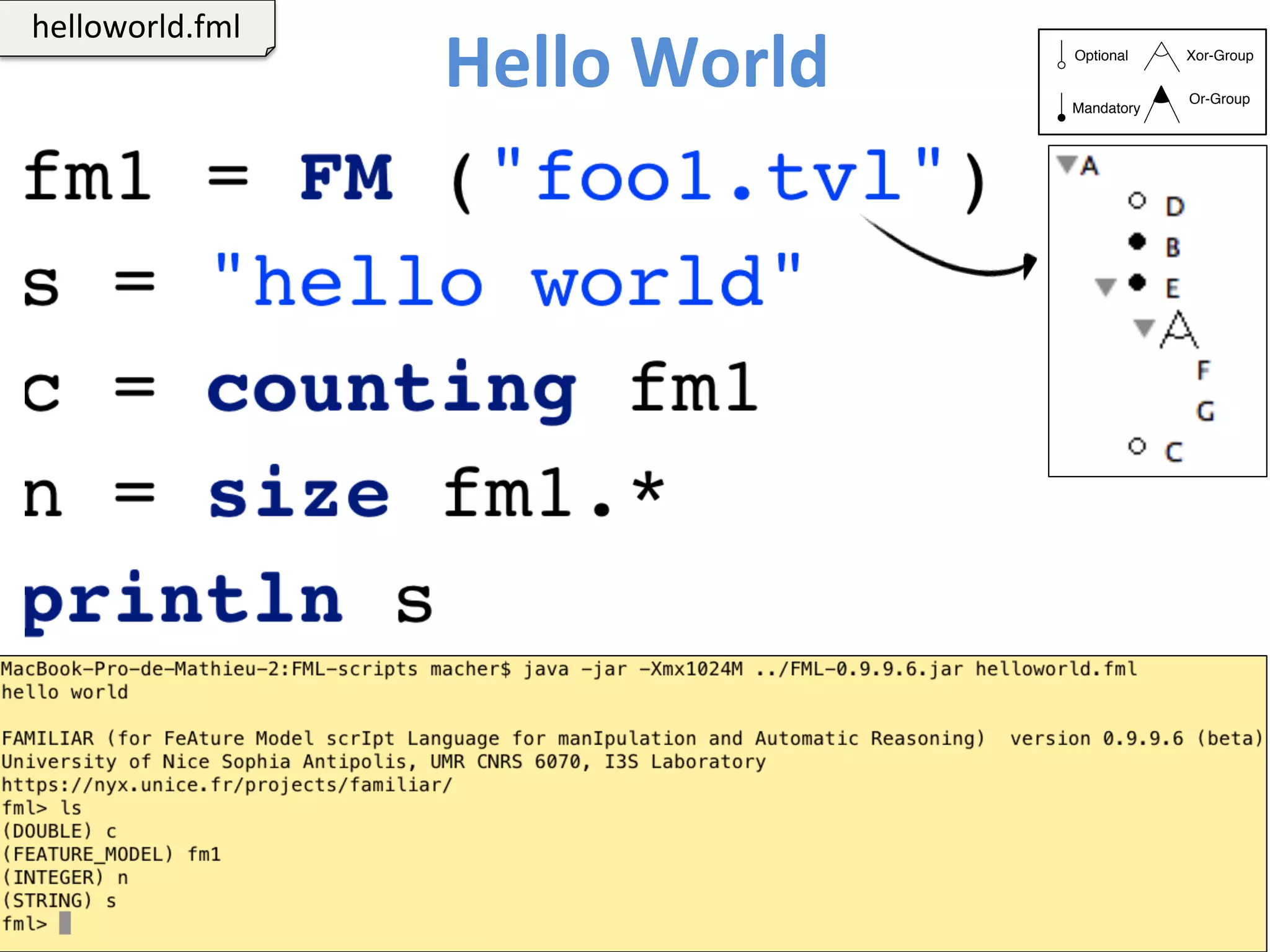
Task: Click the mandatory dot next to B
Action: (1137, 242)
